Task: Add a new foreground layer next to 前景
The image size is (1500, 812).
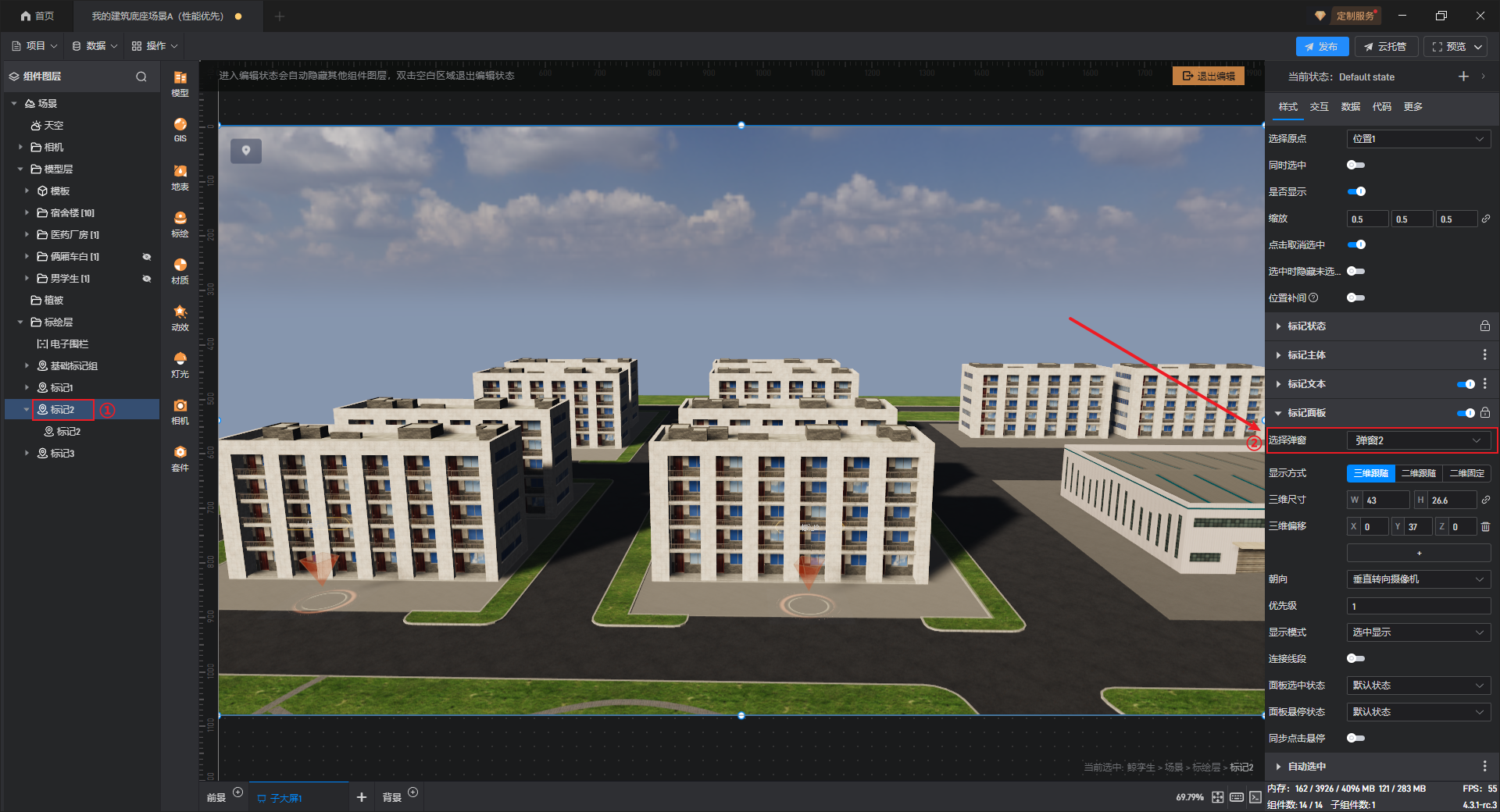Action: 238,792
